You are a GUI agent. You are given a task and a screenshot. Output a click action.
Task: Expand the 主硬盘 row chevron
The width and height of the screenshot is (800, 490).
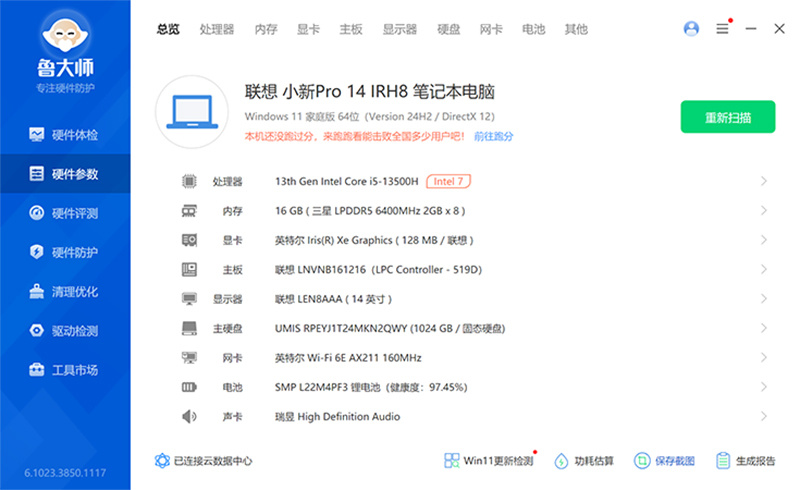(764, 328)
